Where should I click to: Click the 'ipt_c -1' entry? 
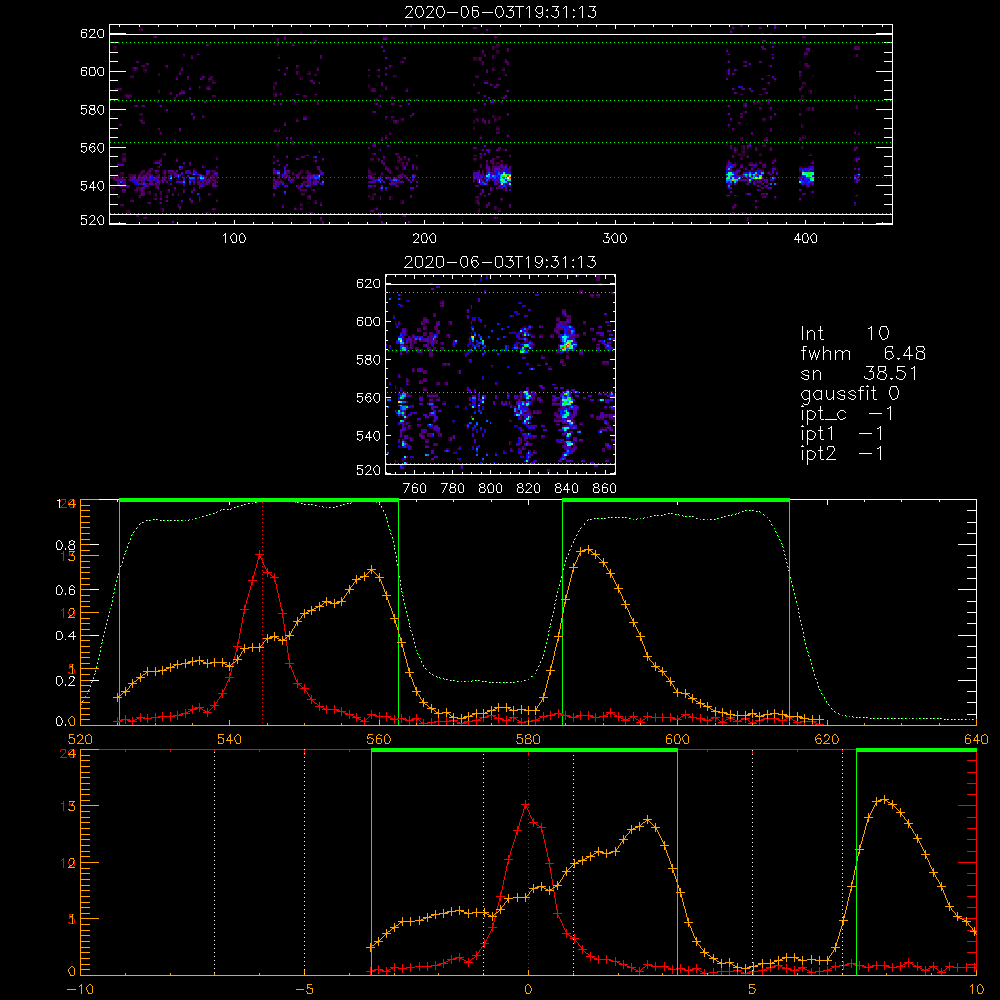[847, 414]
